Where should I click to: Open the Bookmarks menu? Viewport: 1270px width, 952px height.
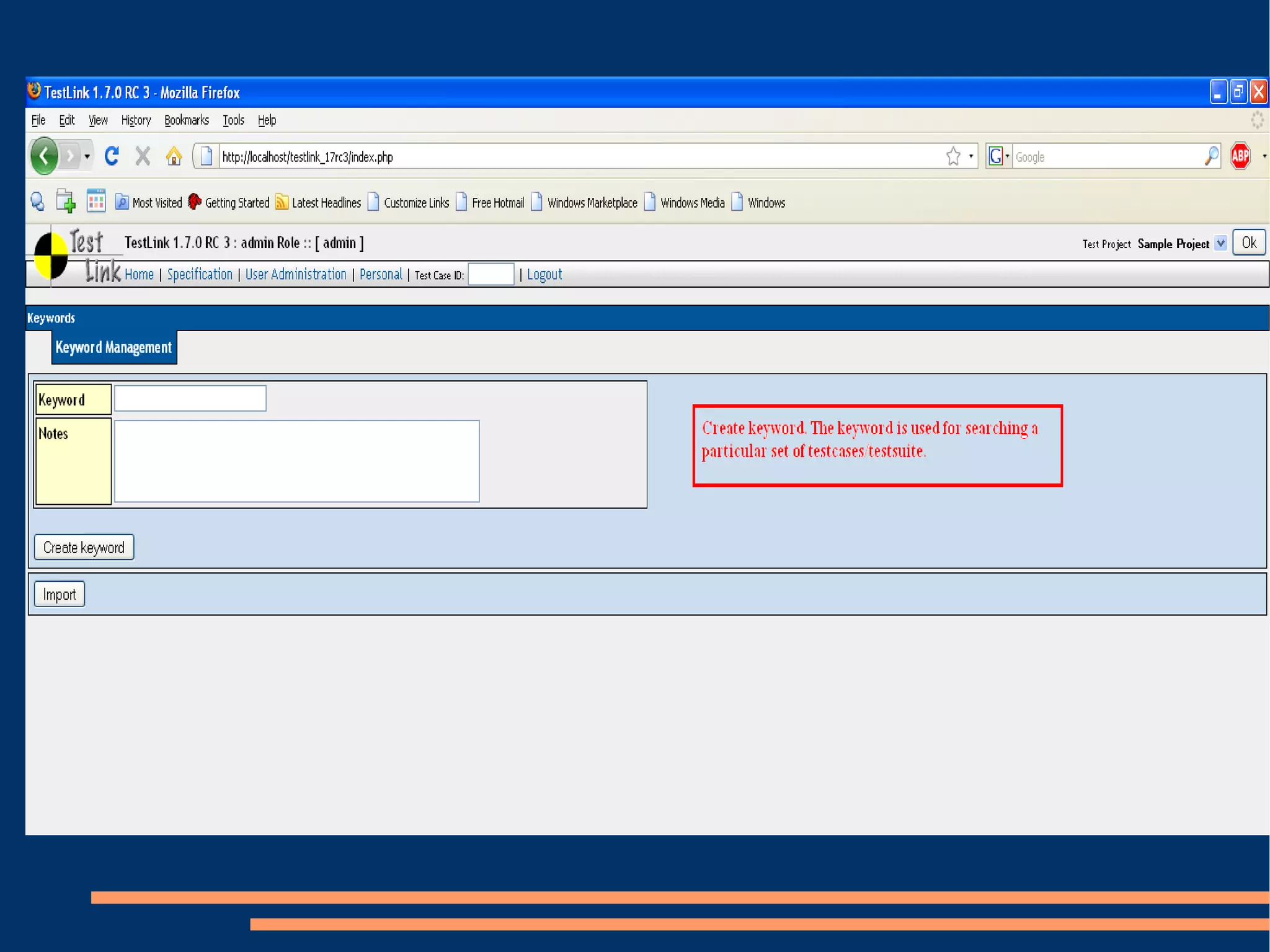(187, 120)
